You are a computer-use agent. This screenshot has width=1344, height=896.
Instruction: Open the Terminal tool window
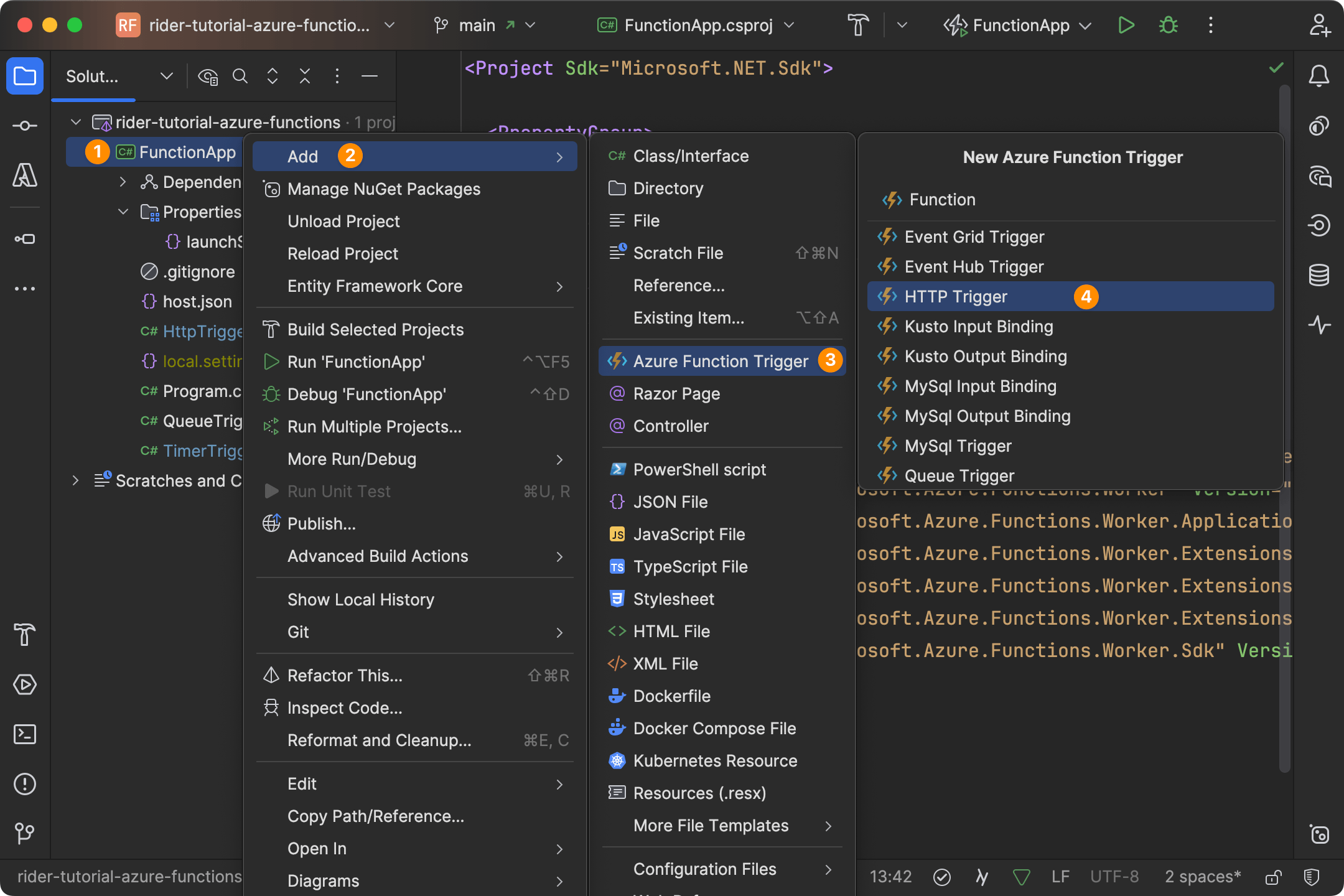tap(25, 734)
